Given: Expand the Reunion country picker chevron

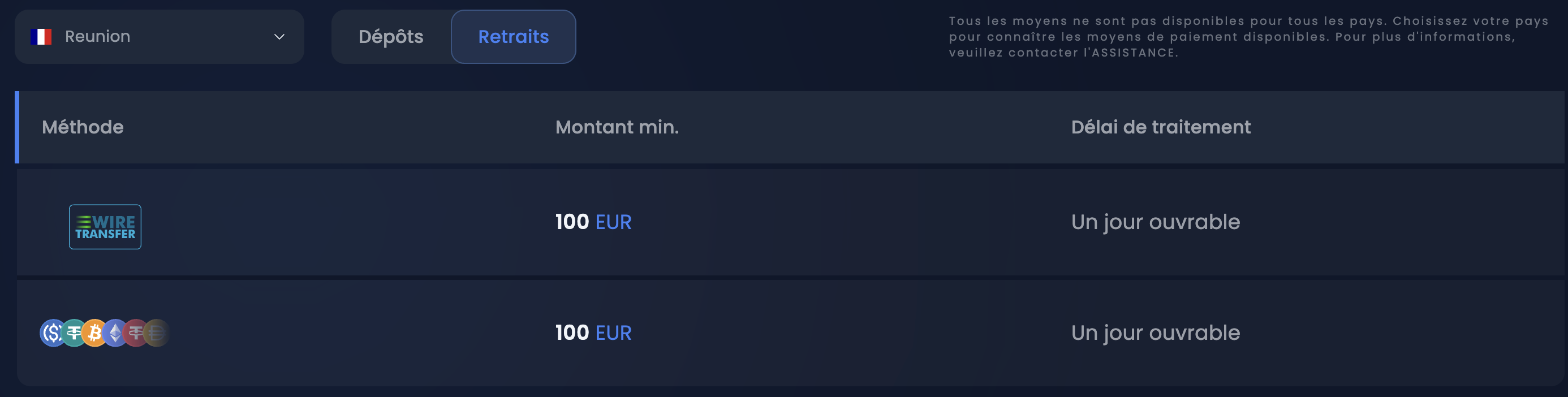Looking at the screenshot, I should click(x=279, y=37).
